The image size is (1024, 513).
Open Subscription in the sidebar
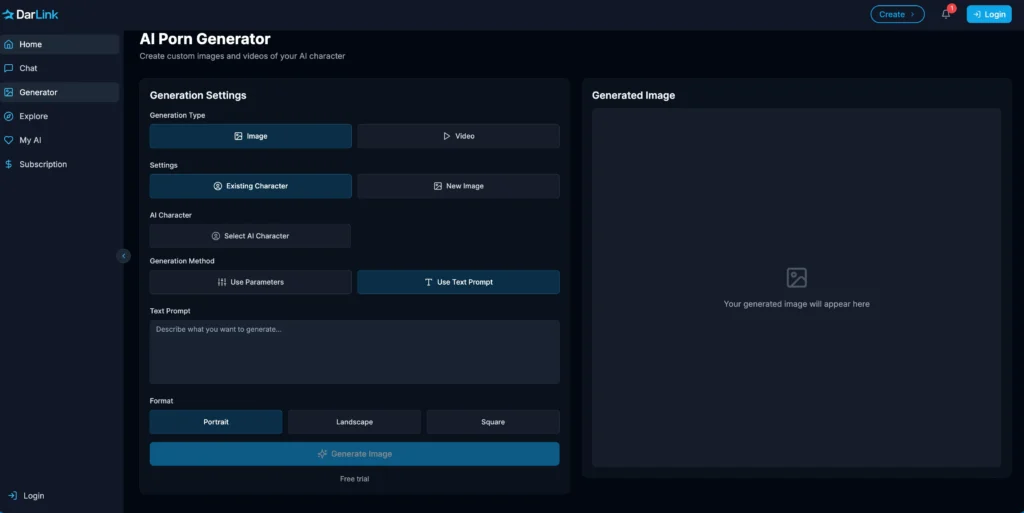tap(59, 164)
